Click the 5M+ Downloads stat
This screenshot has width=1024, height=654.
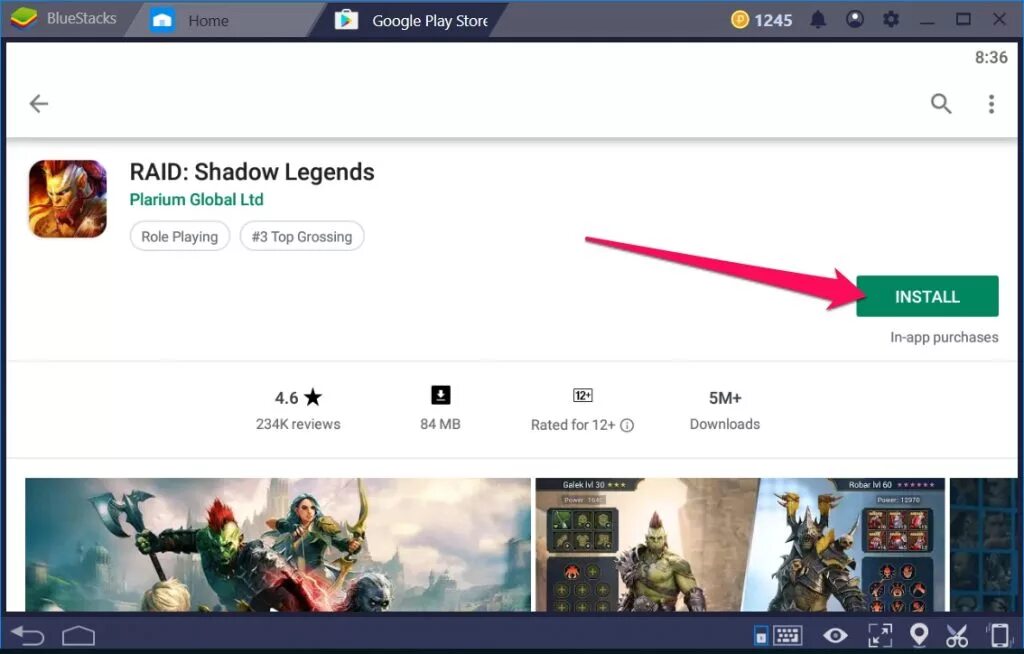pos(725,410)
